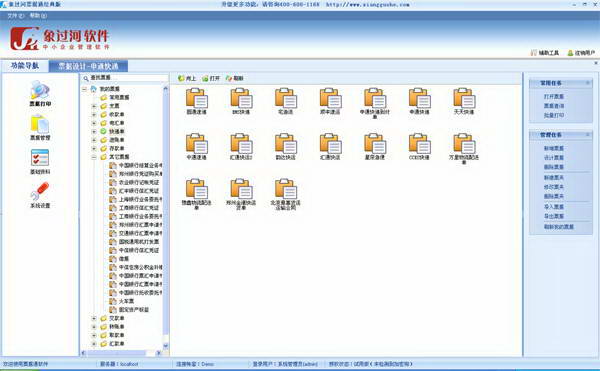Click the tree panel horizontal scrollbar

(x=122, y=353)
